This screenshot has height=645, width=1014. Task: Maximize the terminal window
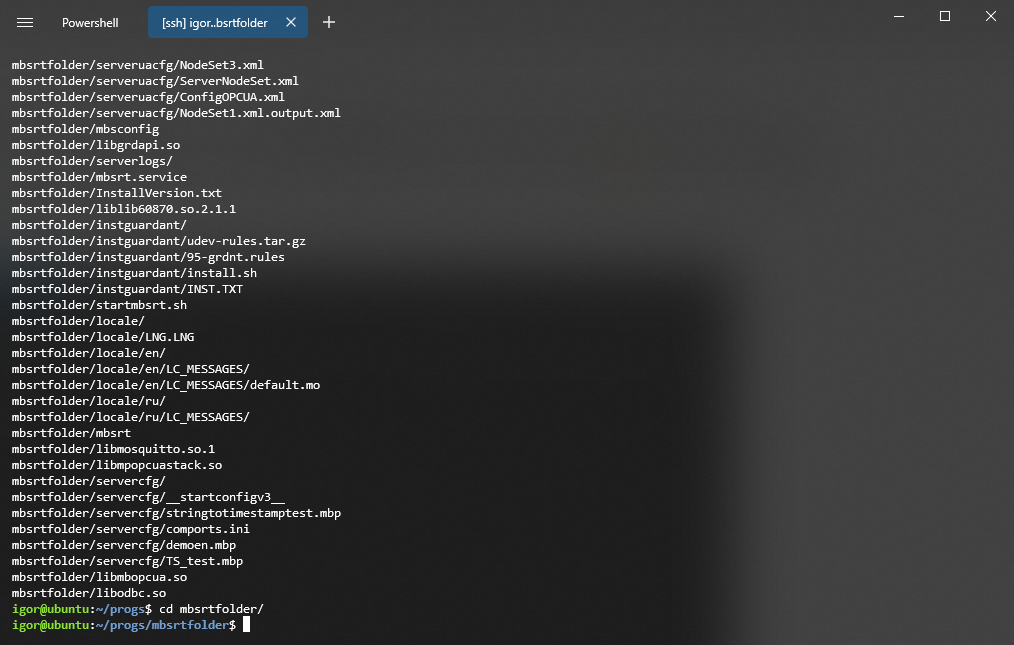945,16
